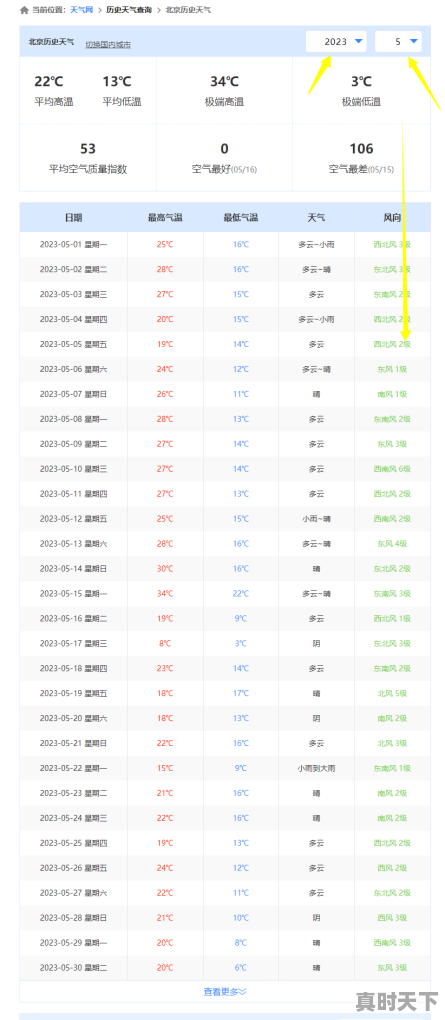Click 东风 1级 in the 2023-05-06 row
Viewport: 445px width, 1020px height.
pos(392,369)
